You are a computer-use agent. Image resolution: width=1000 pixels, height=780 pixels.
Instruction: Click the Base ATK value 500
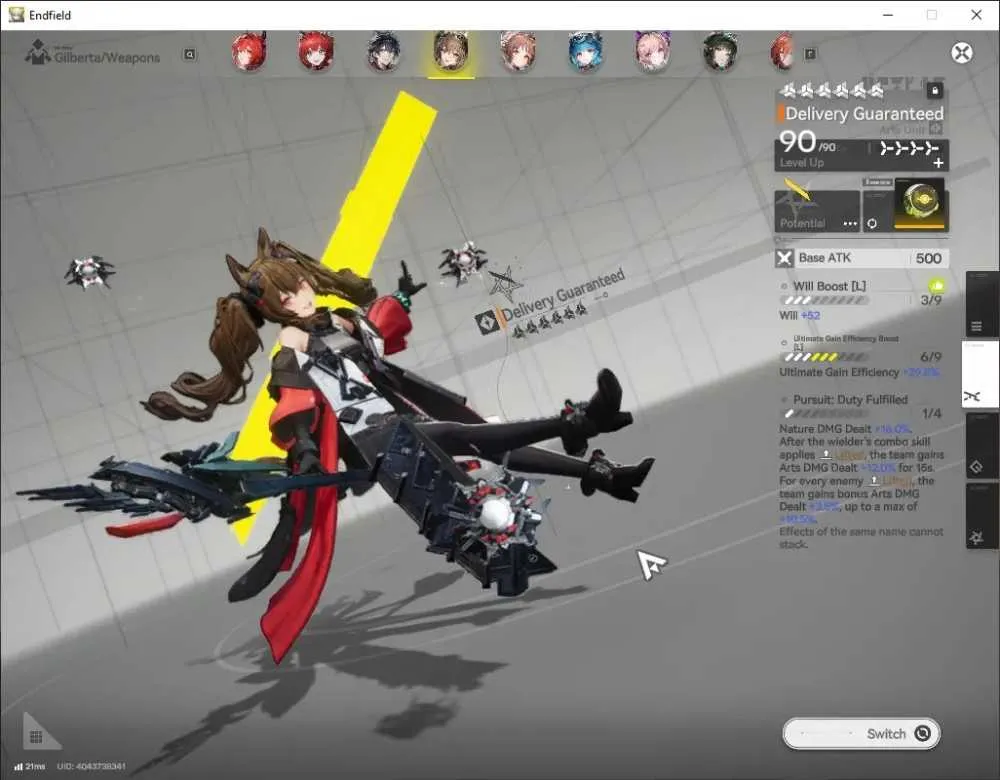tap(928, 258)
